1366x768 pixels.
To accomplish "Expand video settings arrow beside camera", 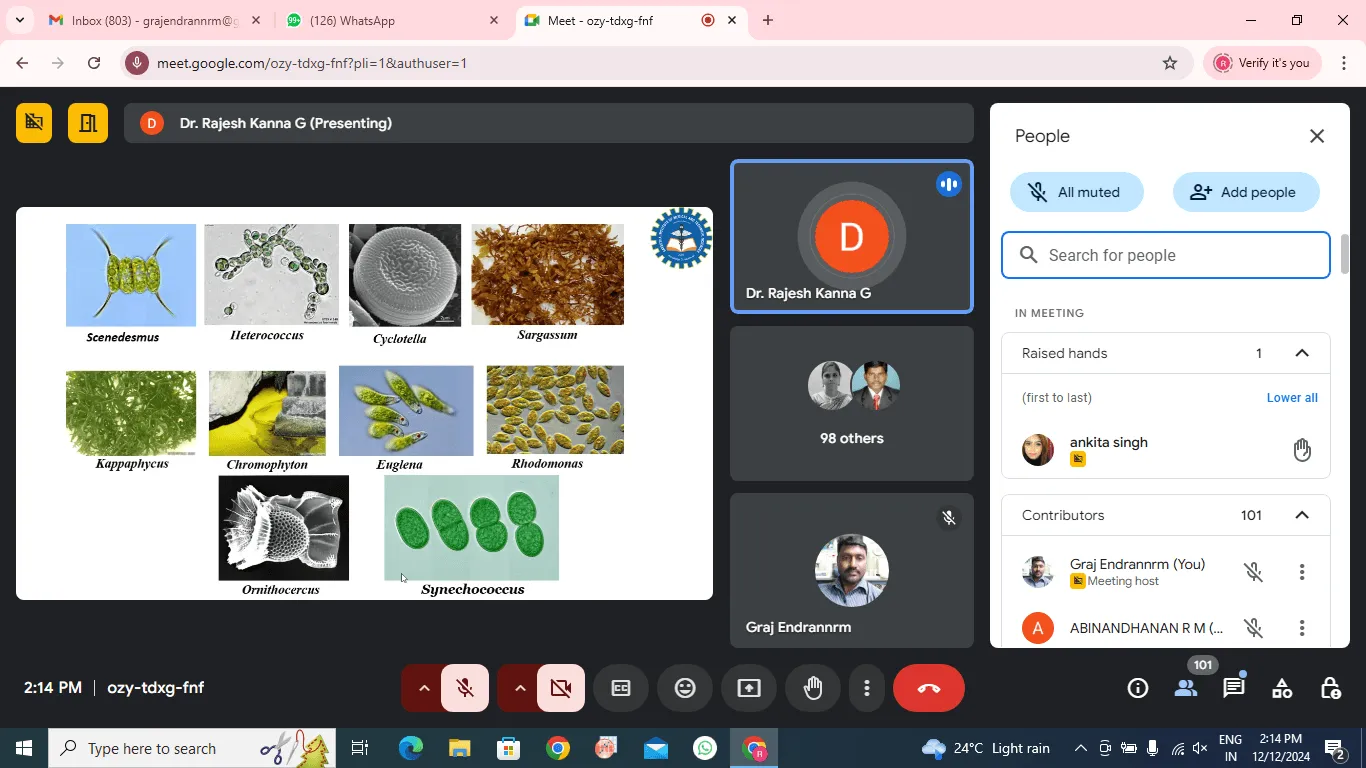I will coord(519,688).
